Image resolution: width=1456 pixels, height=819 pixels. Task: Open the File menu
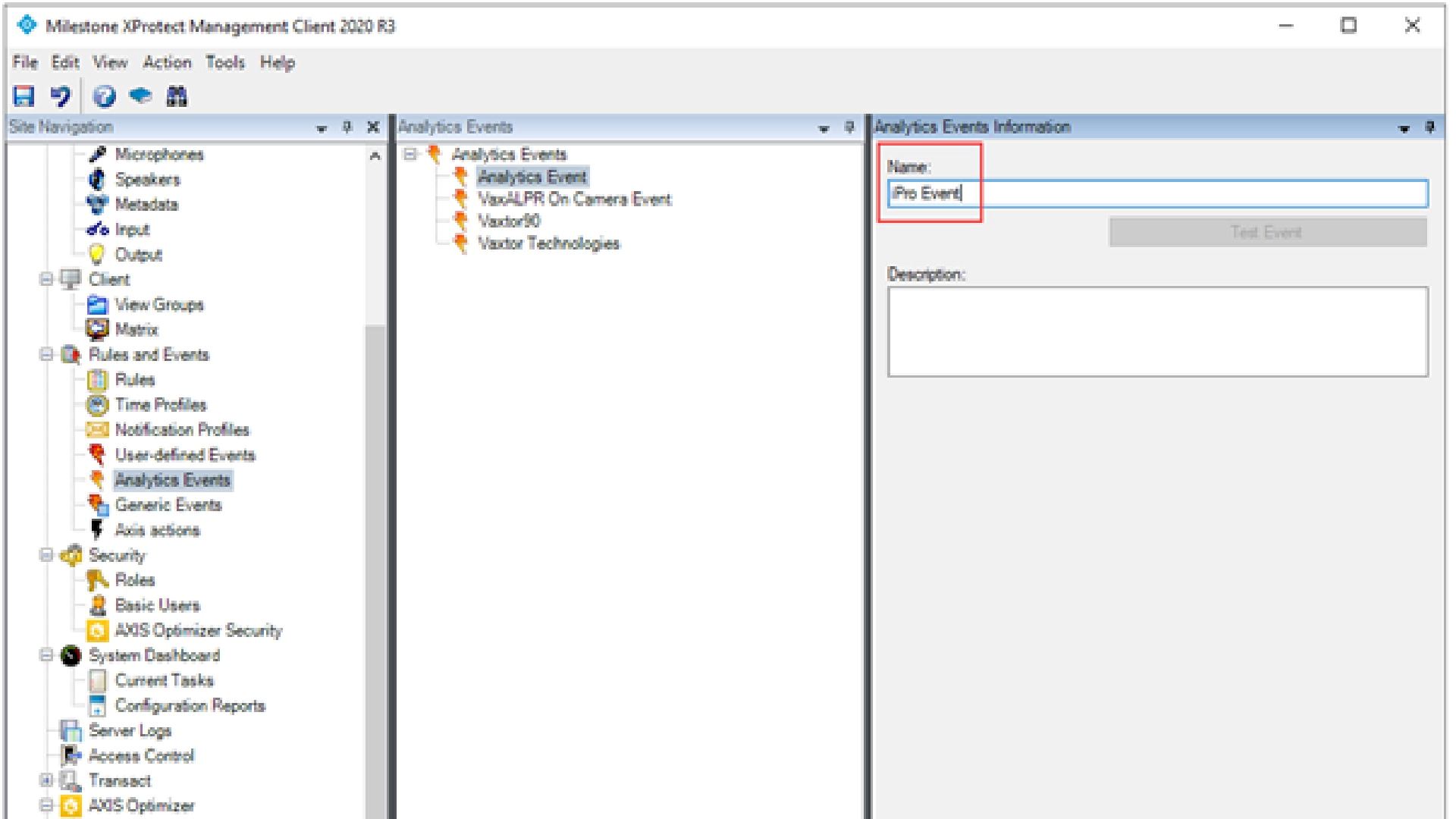tap(24, 62)
